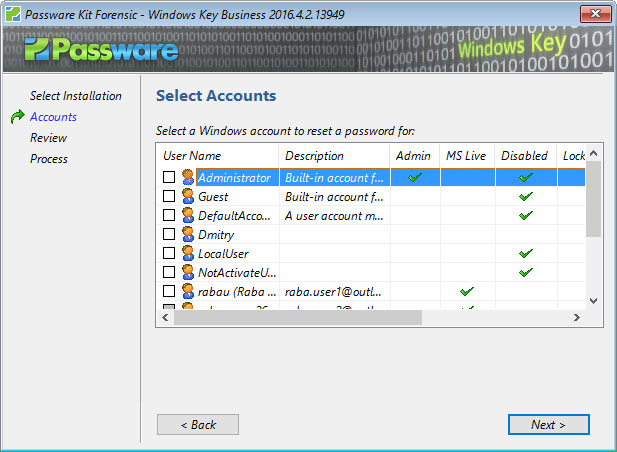617x452 pixels.
Task: Open the Process step in sidebar
Action: (49, 159)
